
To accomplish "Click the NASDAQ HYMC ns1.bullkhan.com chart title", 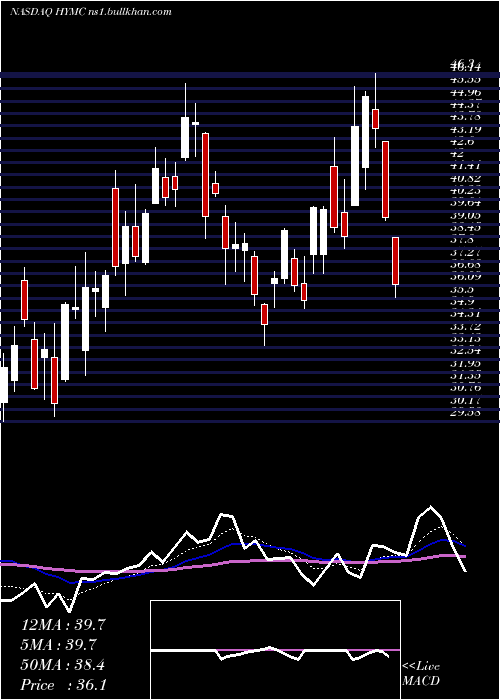I will [x=91, y=12].
